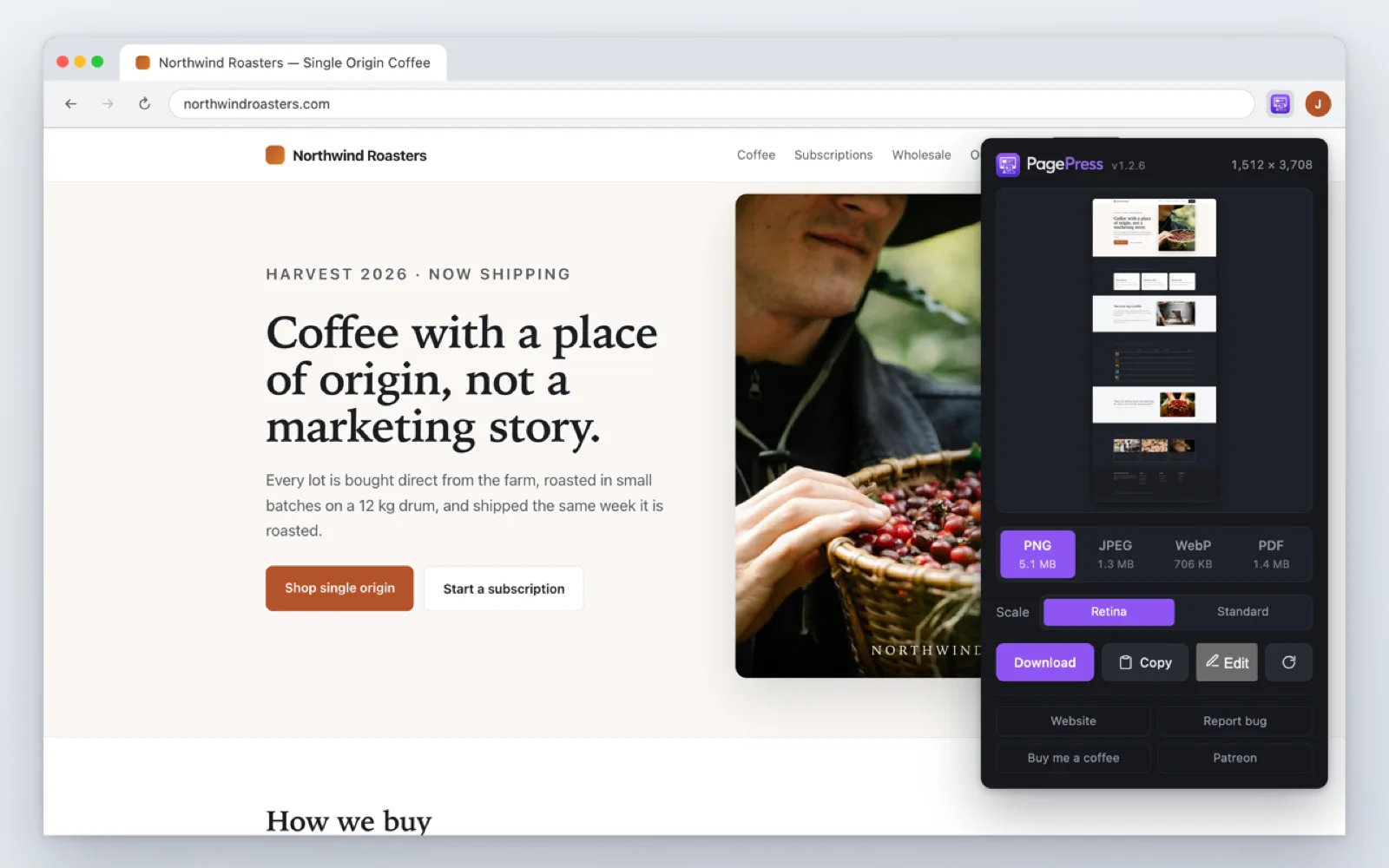
Task: Click Buy me a coffee link
Action: tap(1073, 758)
